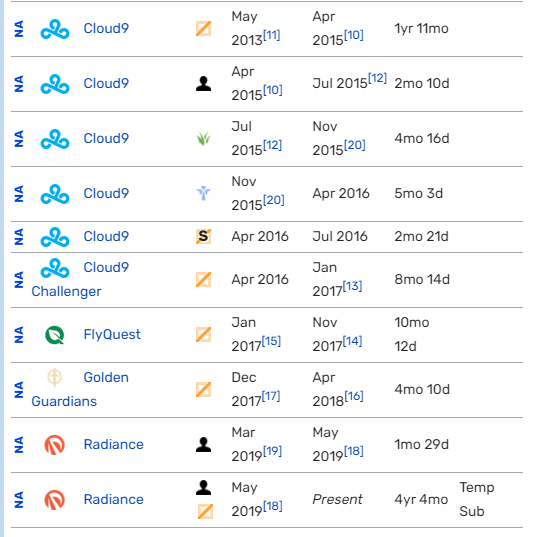Screen dimensions: 553x537
Task: Click the green jungle role icon
Action: (x=203, y=139)
